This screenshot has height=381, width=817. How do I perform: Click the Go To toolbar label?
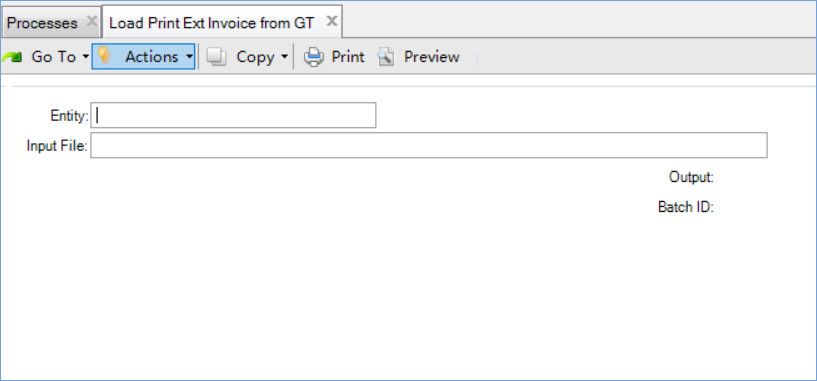pos(54,56)
